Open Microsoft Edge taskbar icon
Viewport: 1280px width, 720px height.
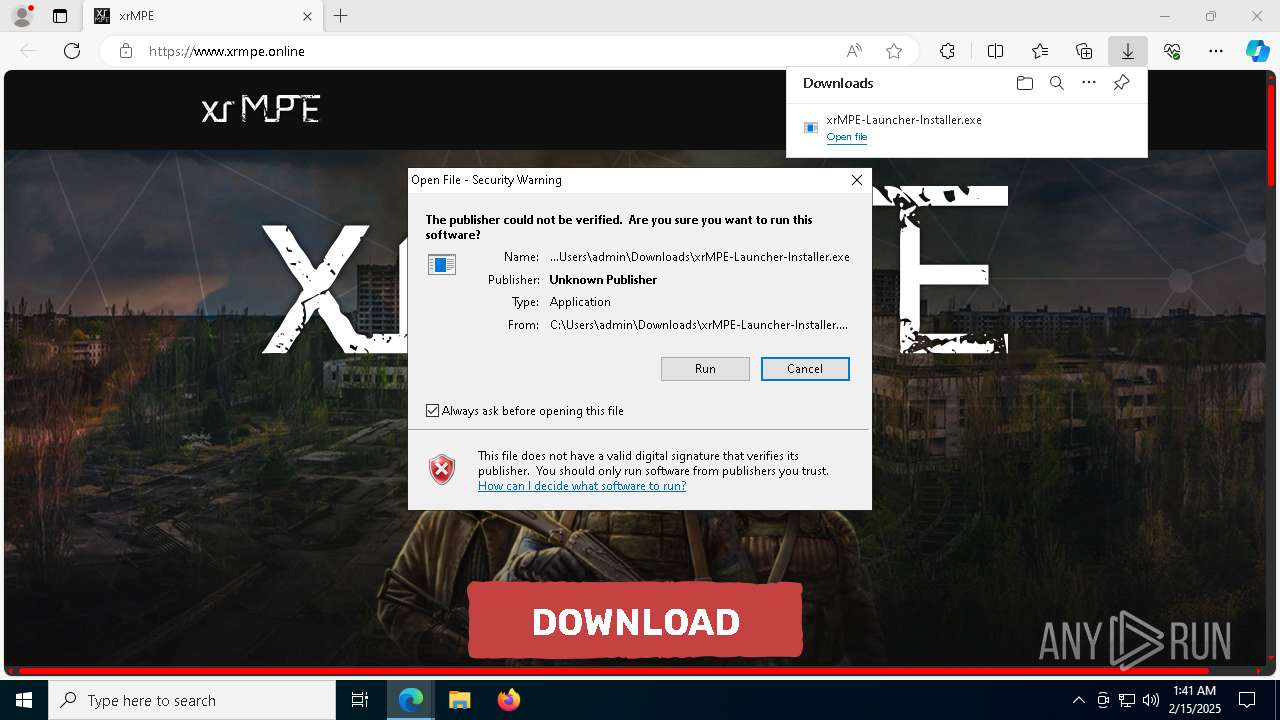(411, 700)
